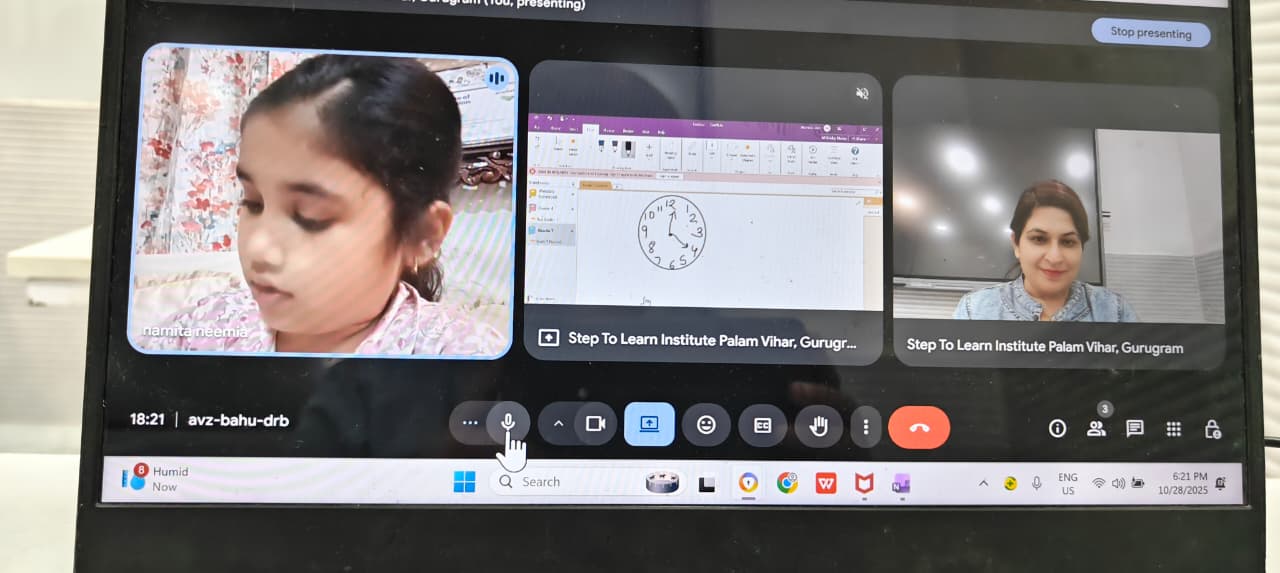Open more options vertical dots menu
The width and height of the screenshot is (1280, 573).
(x=865, y=426)
